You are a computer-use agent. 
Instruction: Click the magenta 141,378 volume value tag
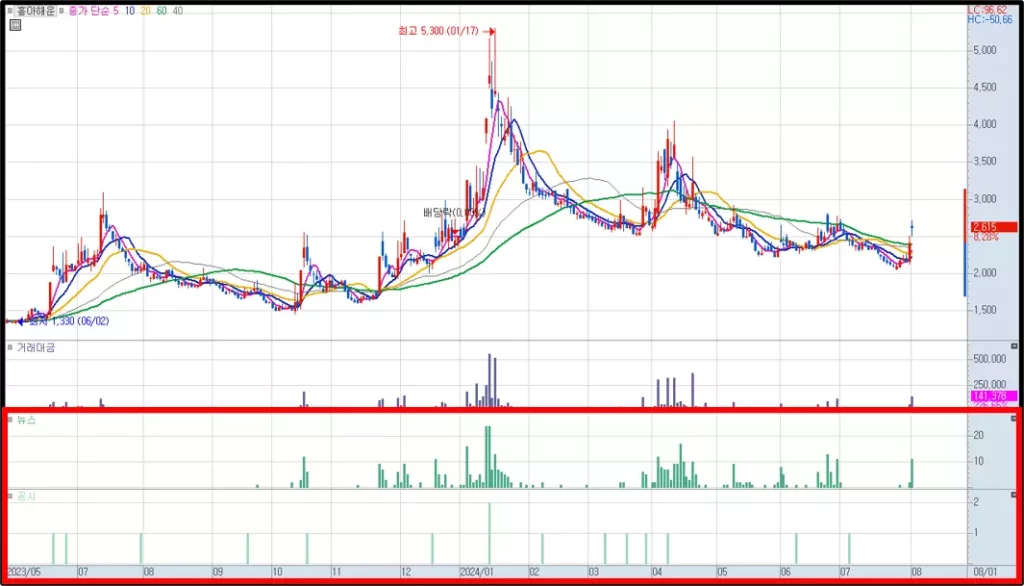pyautogui.click(x=993, y=396)
